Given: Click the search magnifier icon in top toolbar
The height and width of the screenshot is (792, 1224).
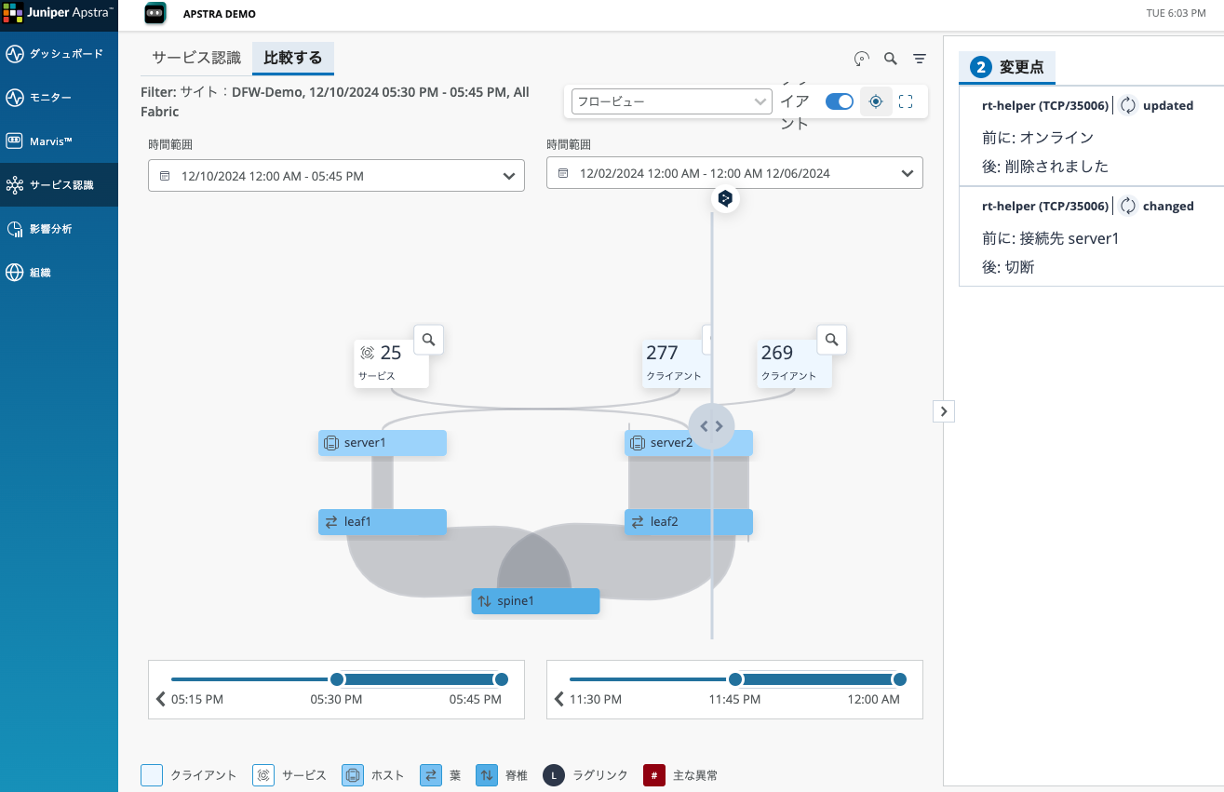Looking at the screenshot, I should 890,59.
